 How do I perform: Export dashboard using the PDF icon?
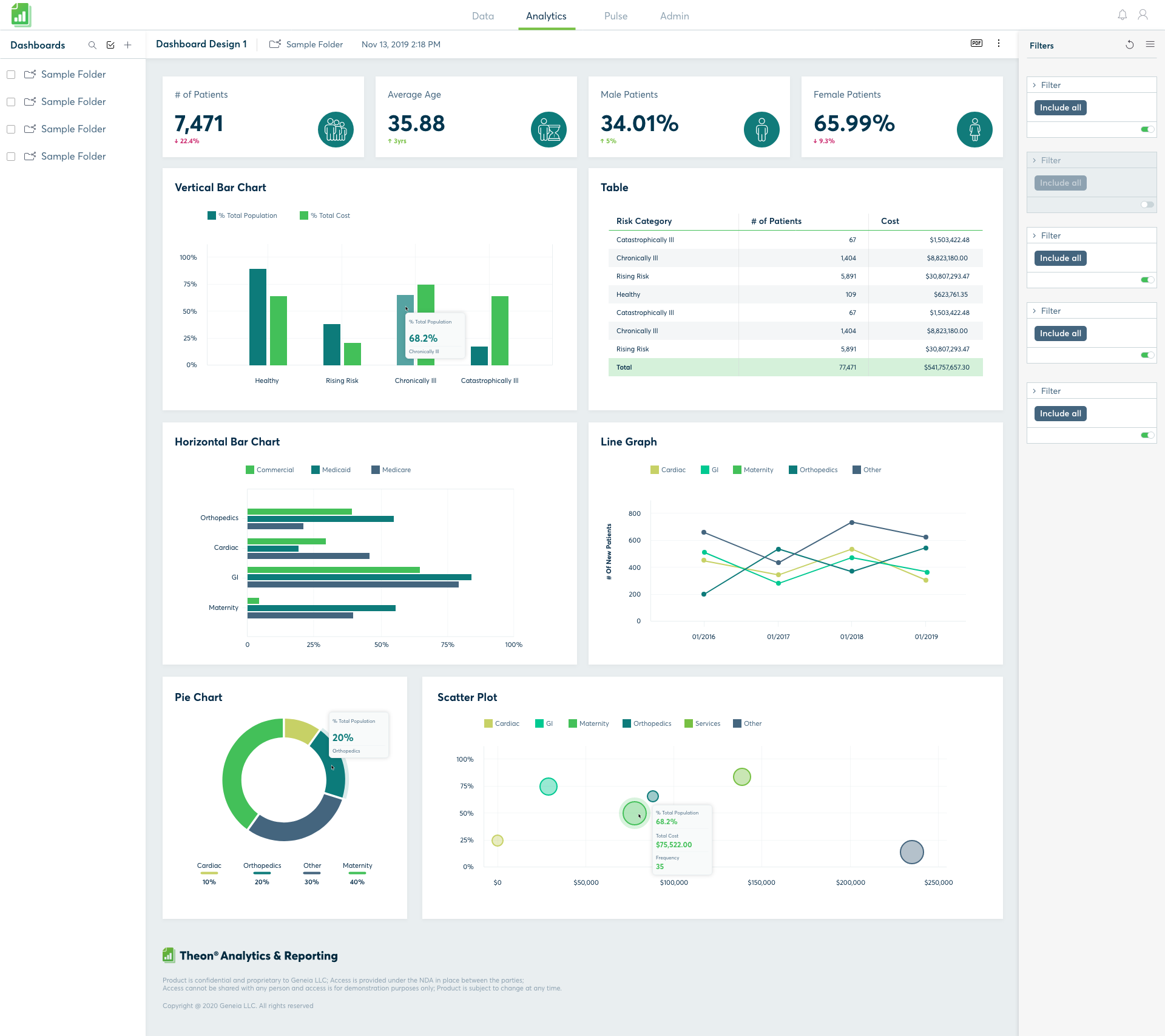click(x=976, y=43)
